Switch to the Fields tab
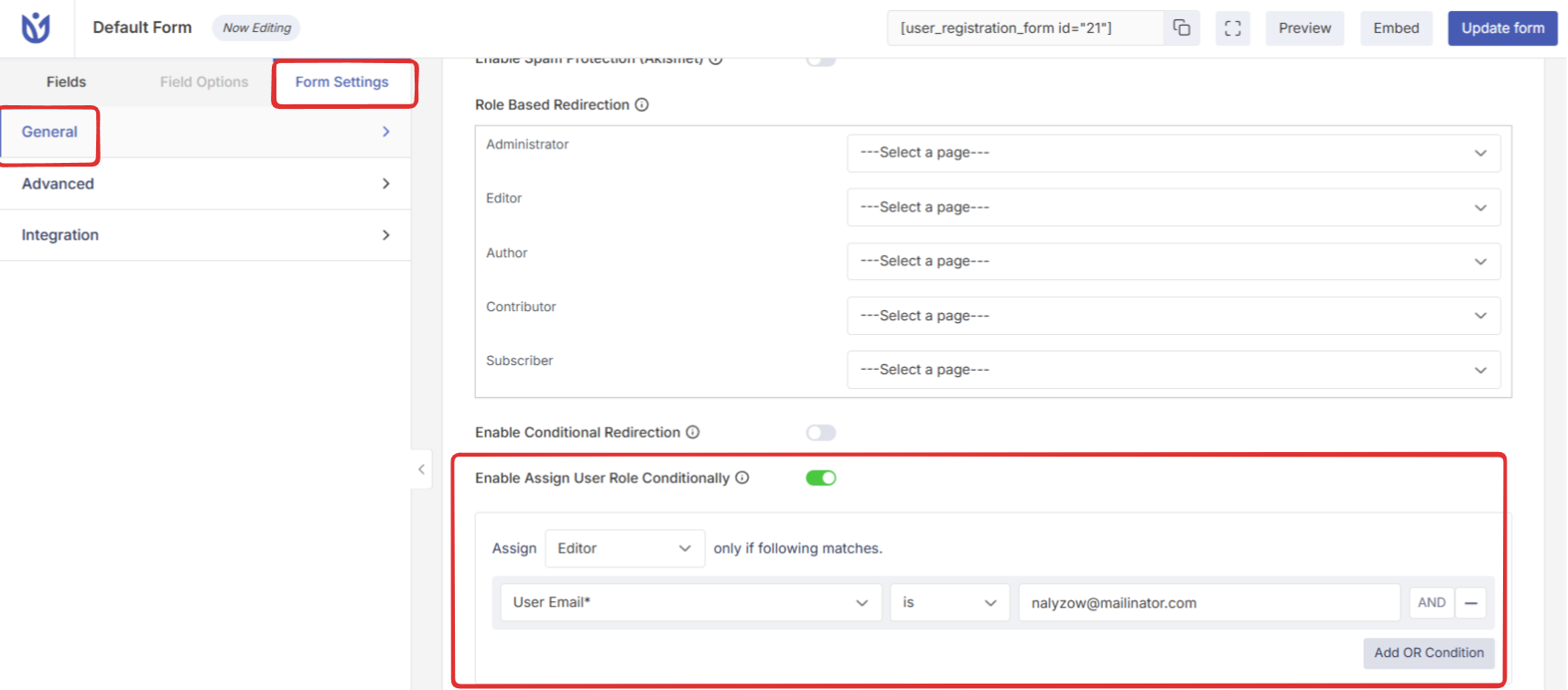Image resolution: width=1568 pixels, height=690 pixels. coord(66,81)
